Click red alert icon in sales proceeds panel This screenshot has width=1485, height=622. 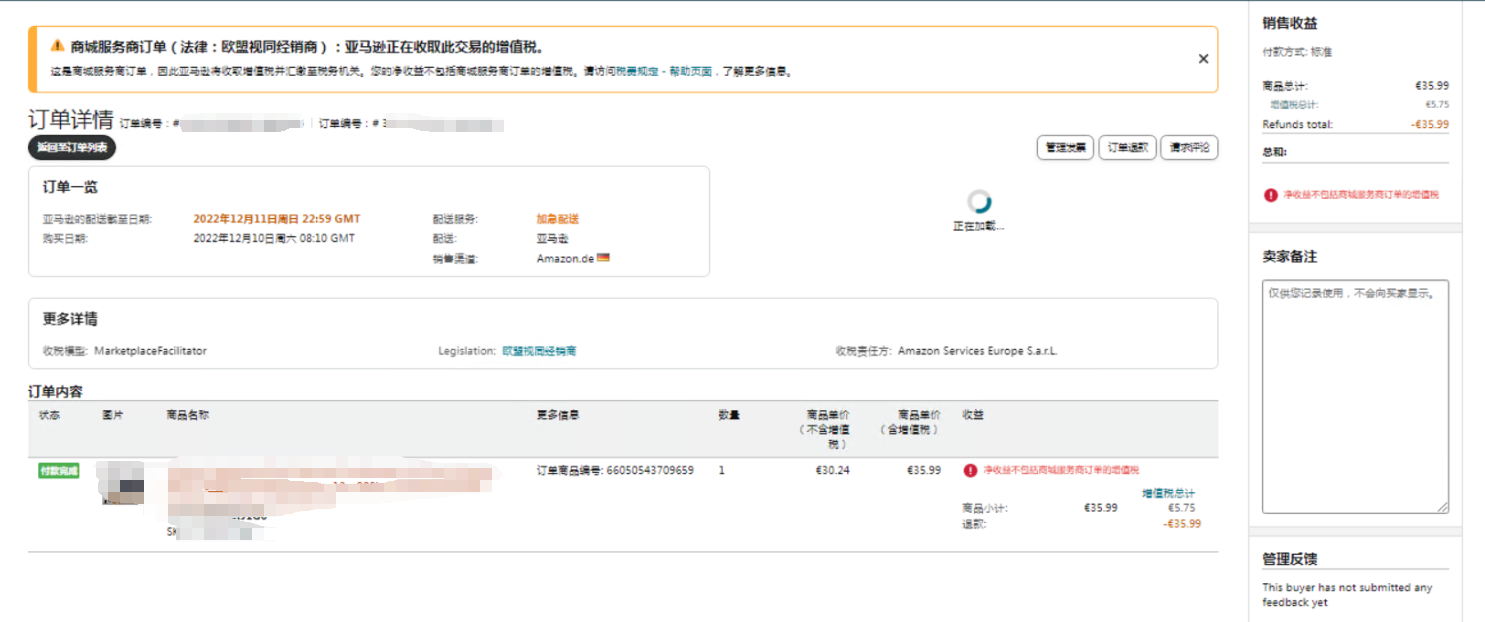click(1270, 195)
